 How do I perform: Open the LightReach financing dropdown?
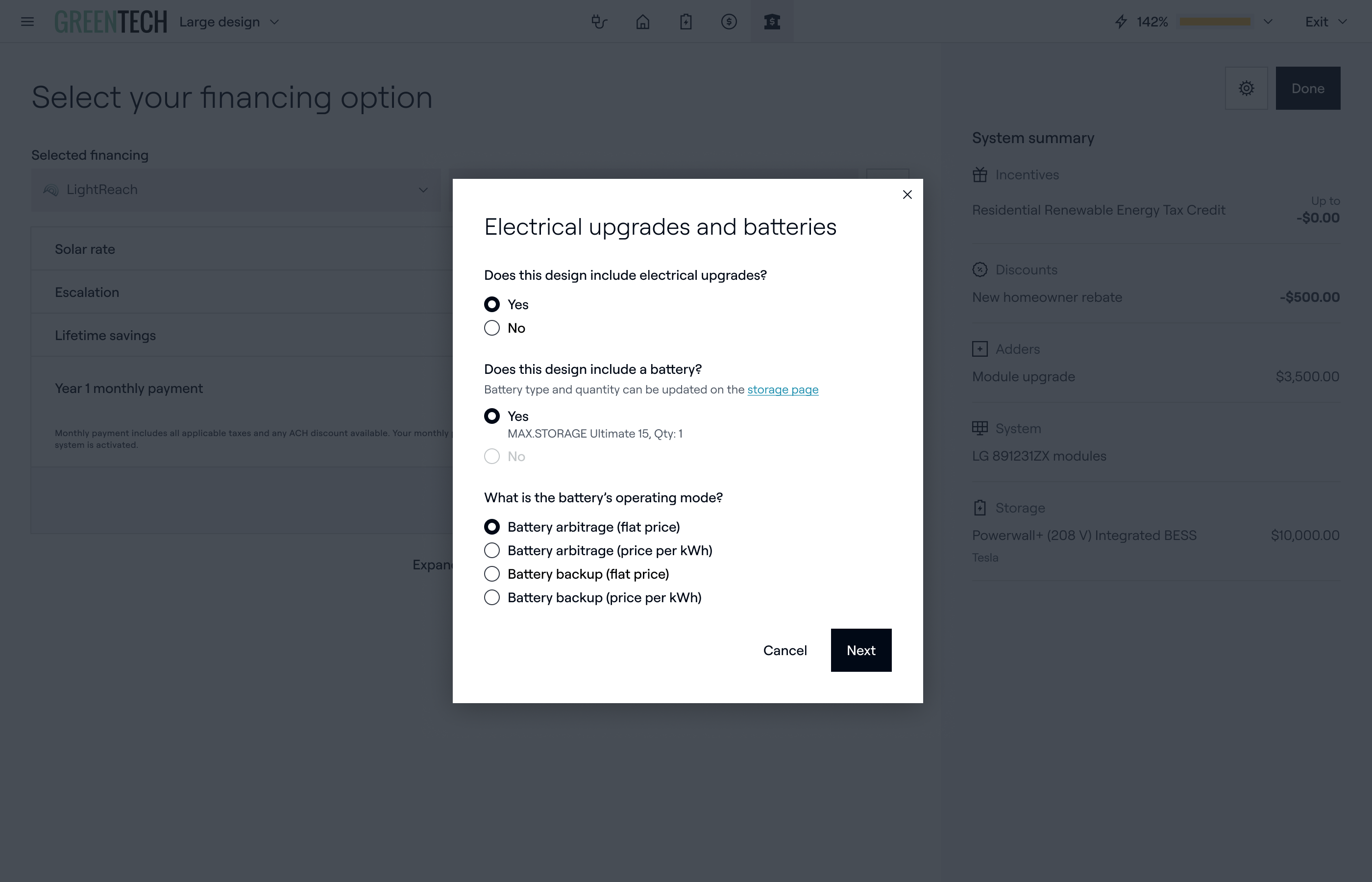point(235,190)
